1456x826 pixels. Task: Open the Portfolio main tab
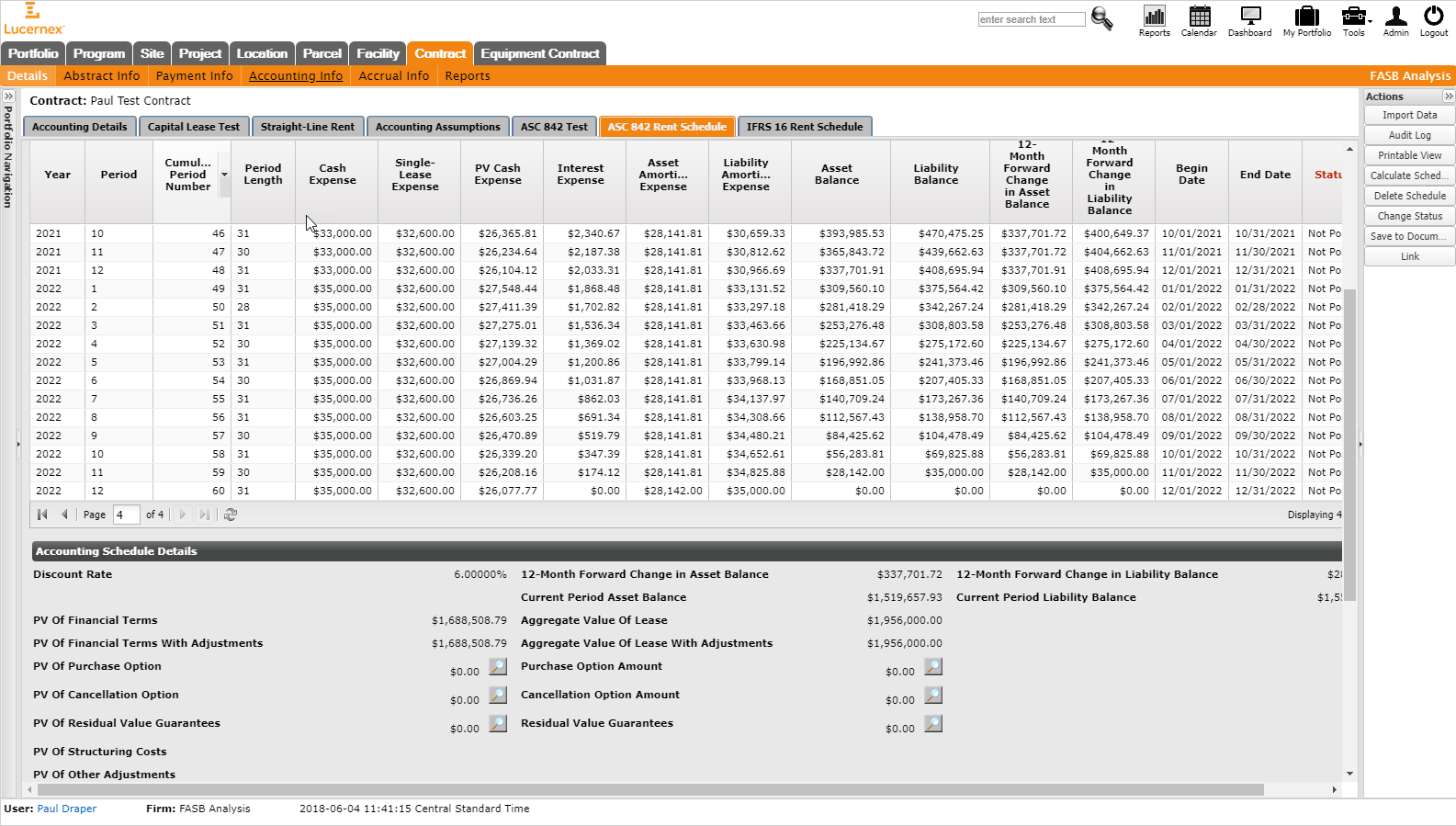click(x=33, y=53)
